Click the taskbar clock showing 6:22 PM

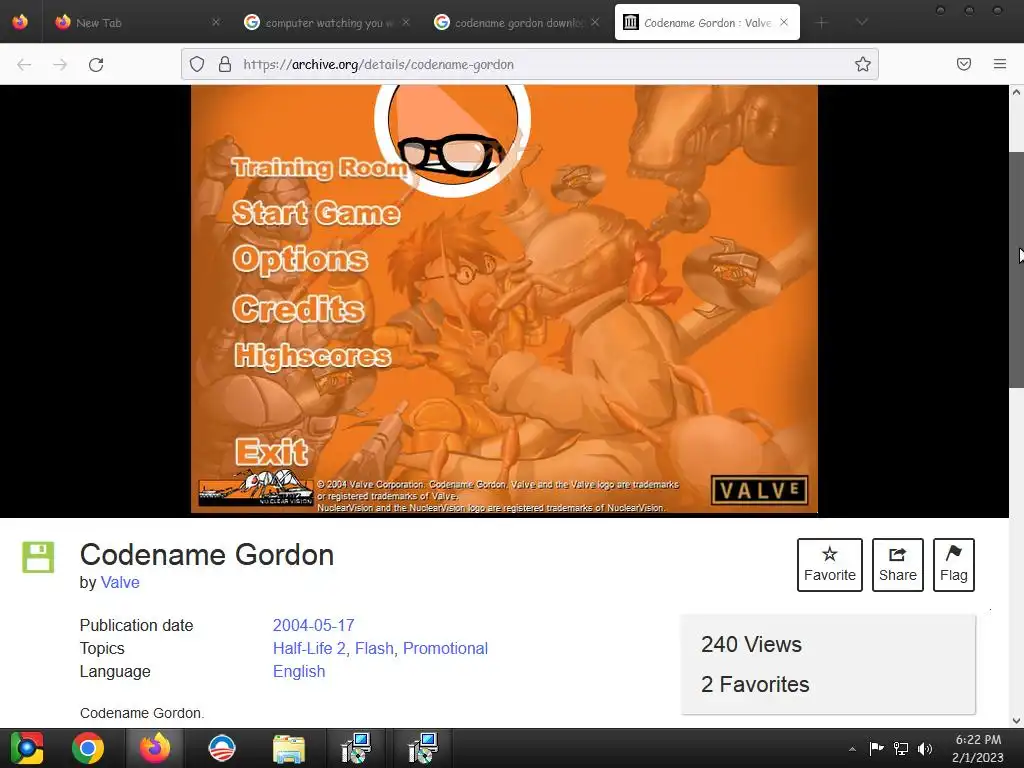[978, 748]
